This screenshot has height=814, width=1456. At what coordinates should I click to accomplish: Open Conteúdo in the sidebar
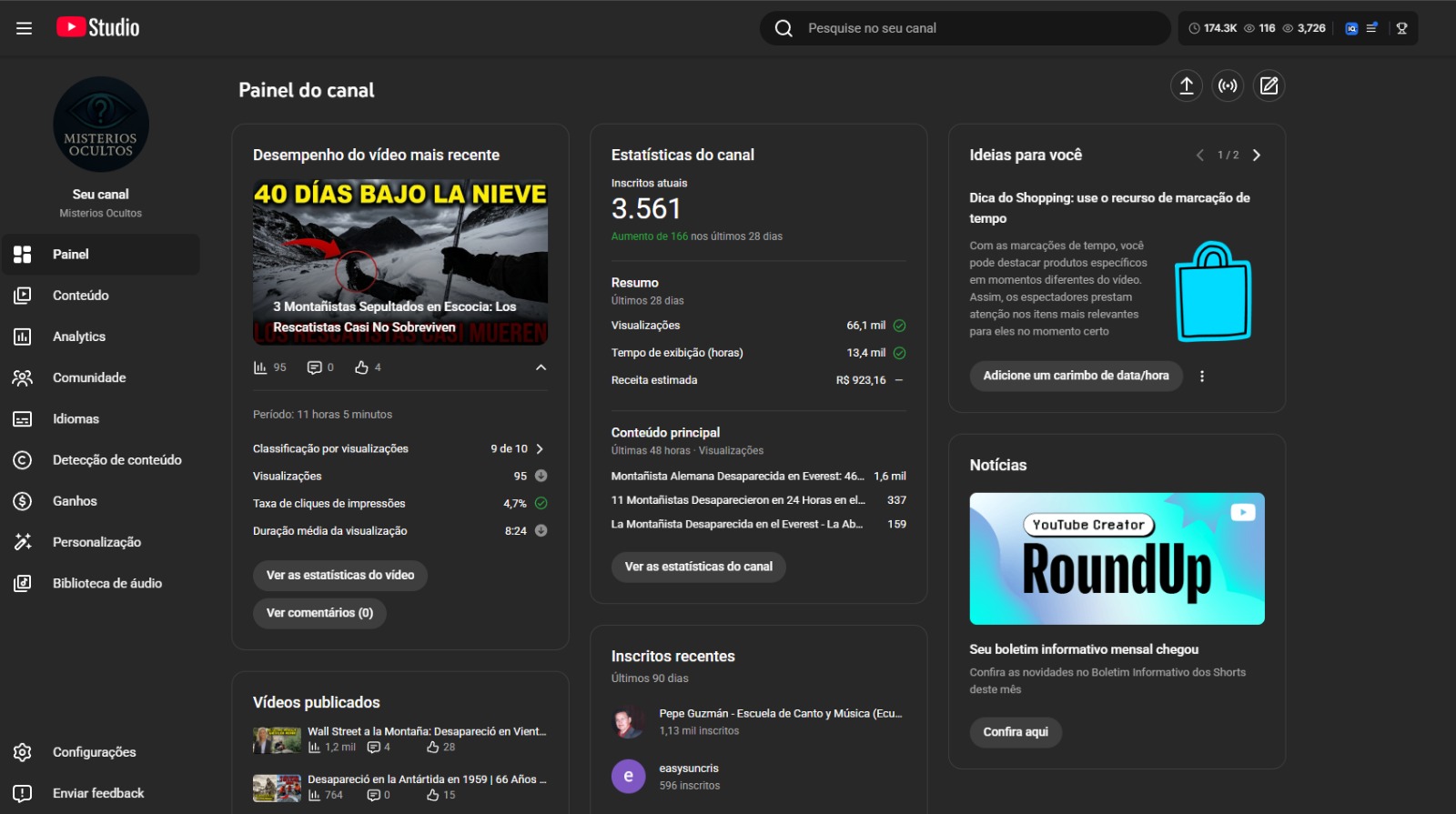[80, 296]
